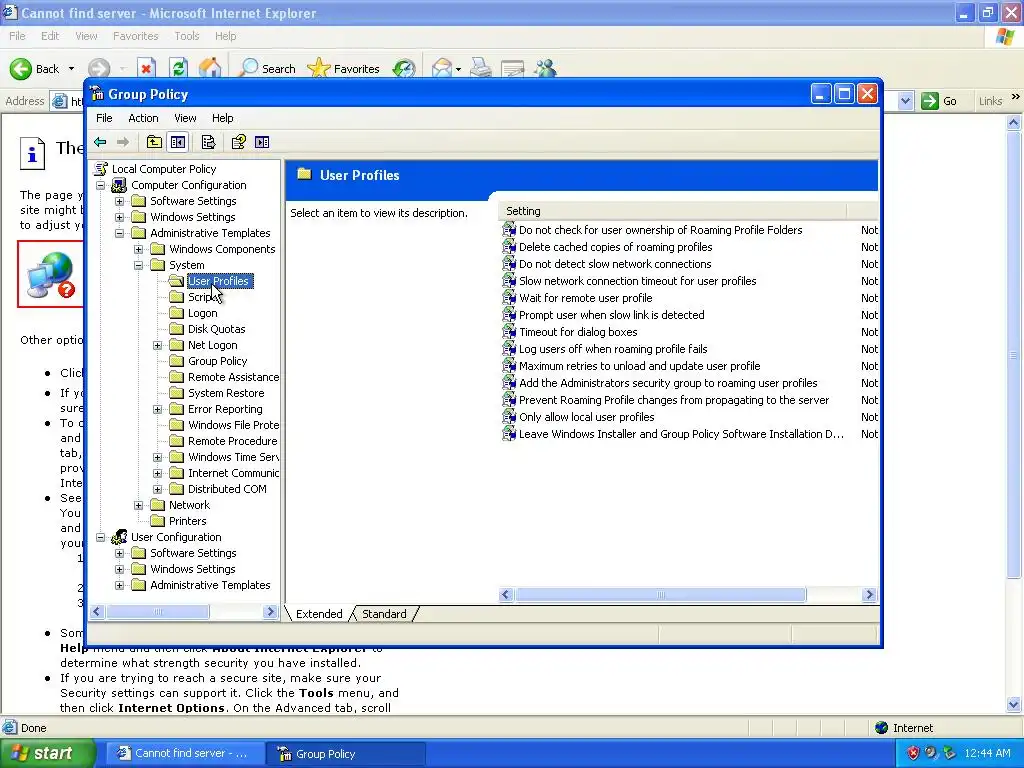Click settings list horizontal scrollbar right arrow
This screenshot has width=1024, height=768.
click(869, 595)
